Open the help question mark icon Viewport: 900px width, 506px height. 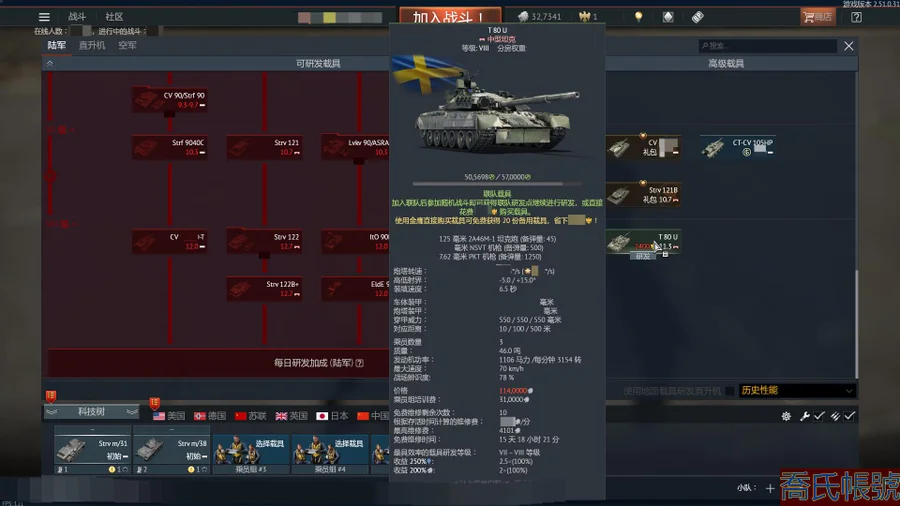coord(856,17)
